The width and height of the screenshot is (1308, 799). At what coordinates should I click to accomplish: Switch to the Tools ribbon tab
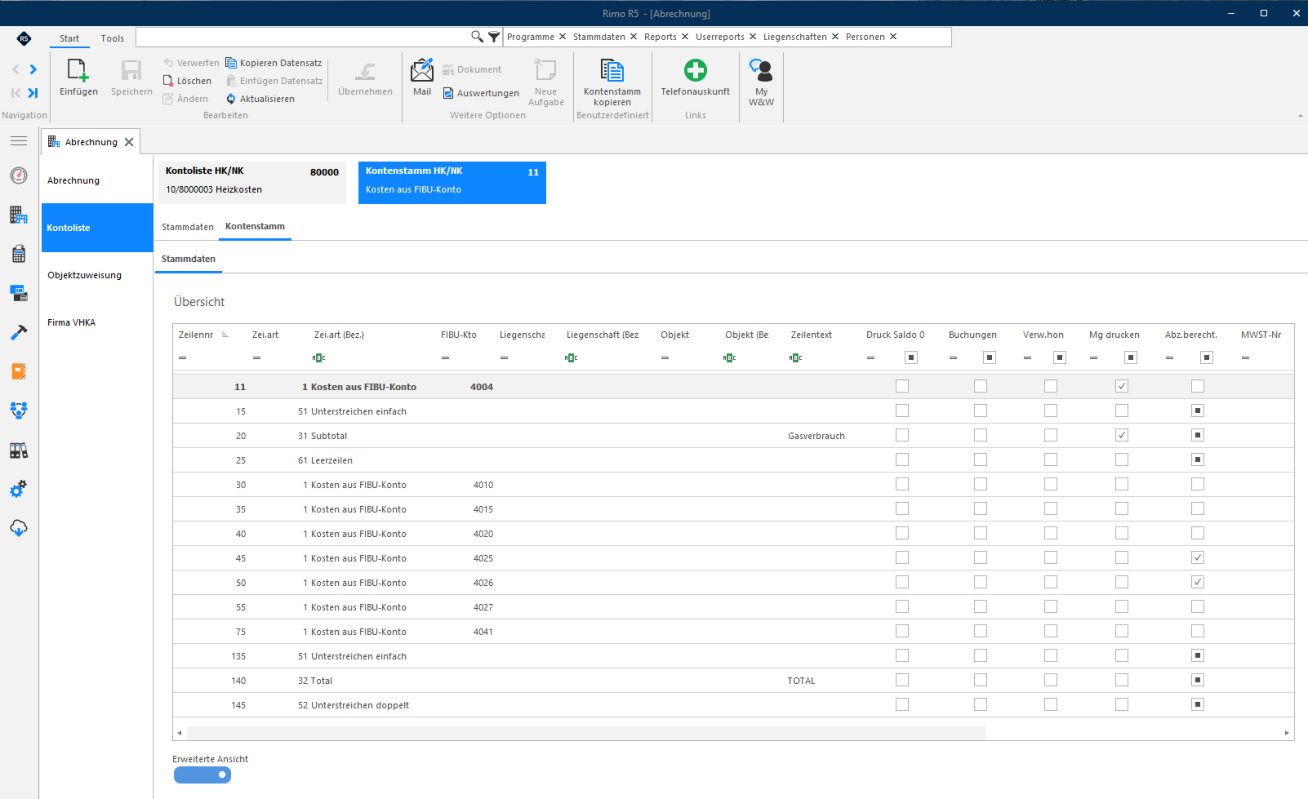click(x=112, y=38)
